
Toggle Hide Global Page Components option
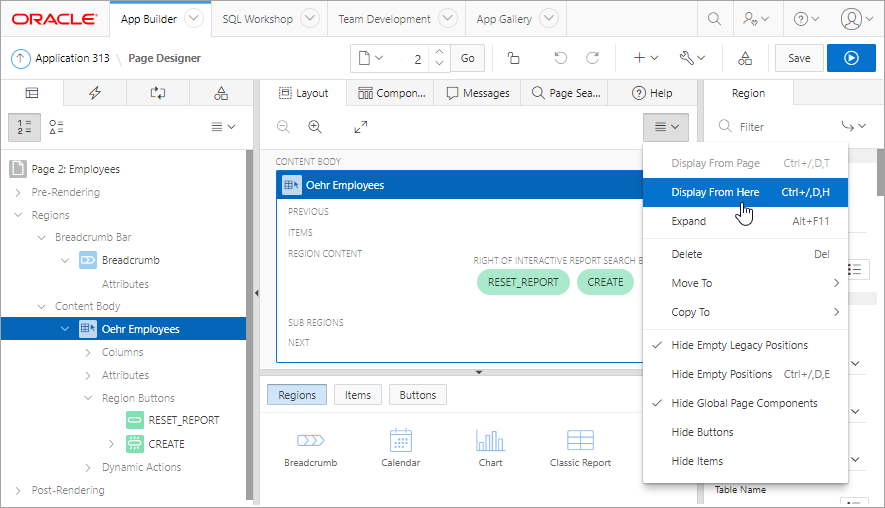(745, 403)
